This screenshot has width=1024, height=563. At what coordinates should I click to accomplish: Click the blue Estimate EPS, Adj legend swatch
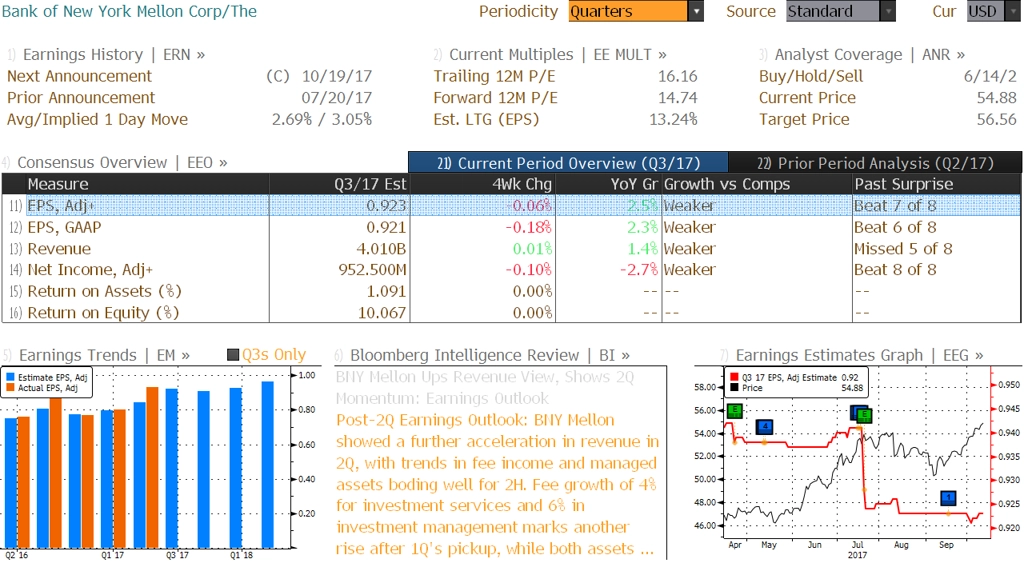[x=10, y=378]
